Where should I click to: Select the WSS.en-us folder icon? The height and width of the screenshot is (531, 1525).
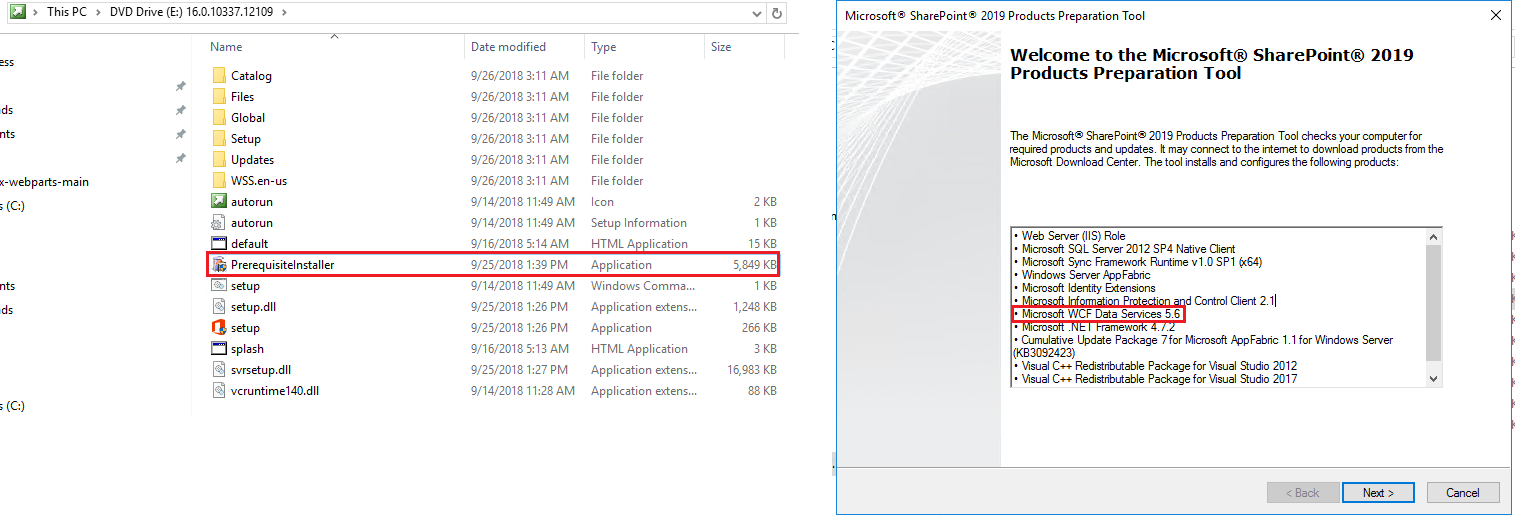(x=220, y=181)
